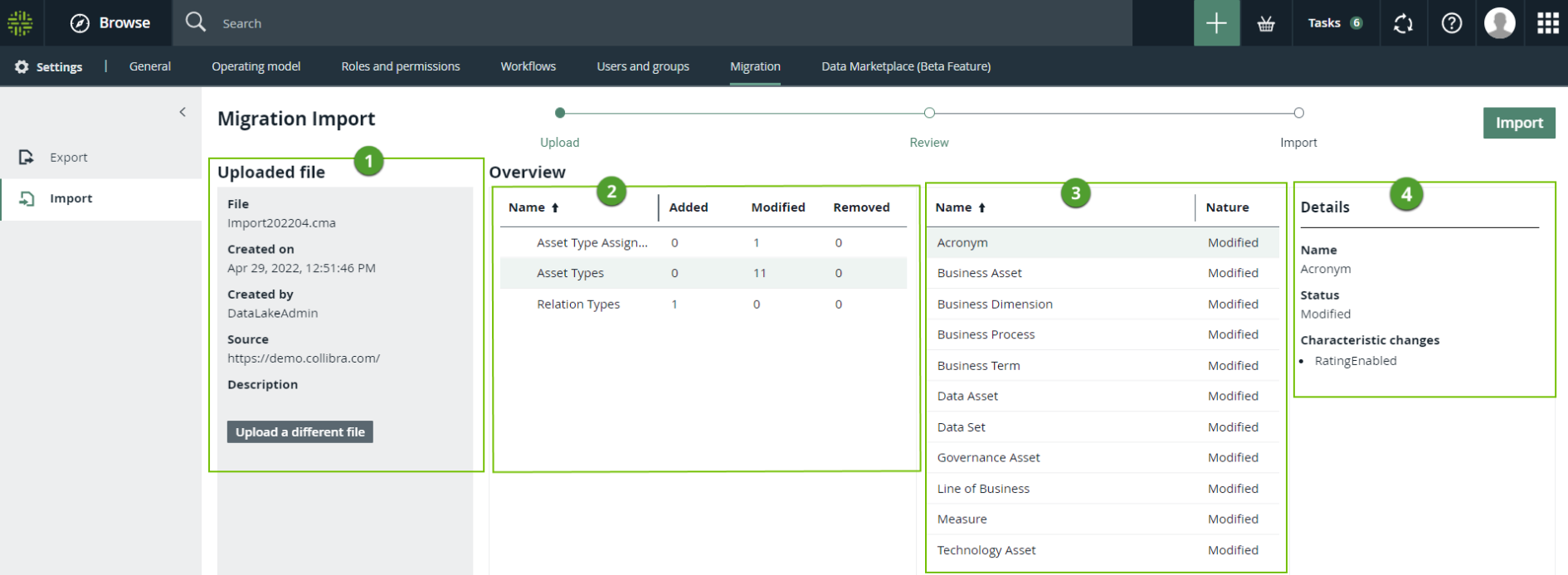Click the Review step marker

(929, 113)
